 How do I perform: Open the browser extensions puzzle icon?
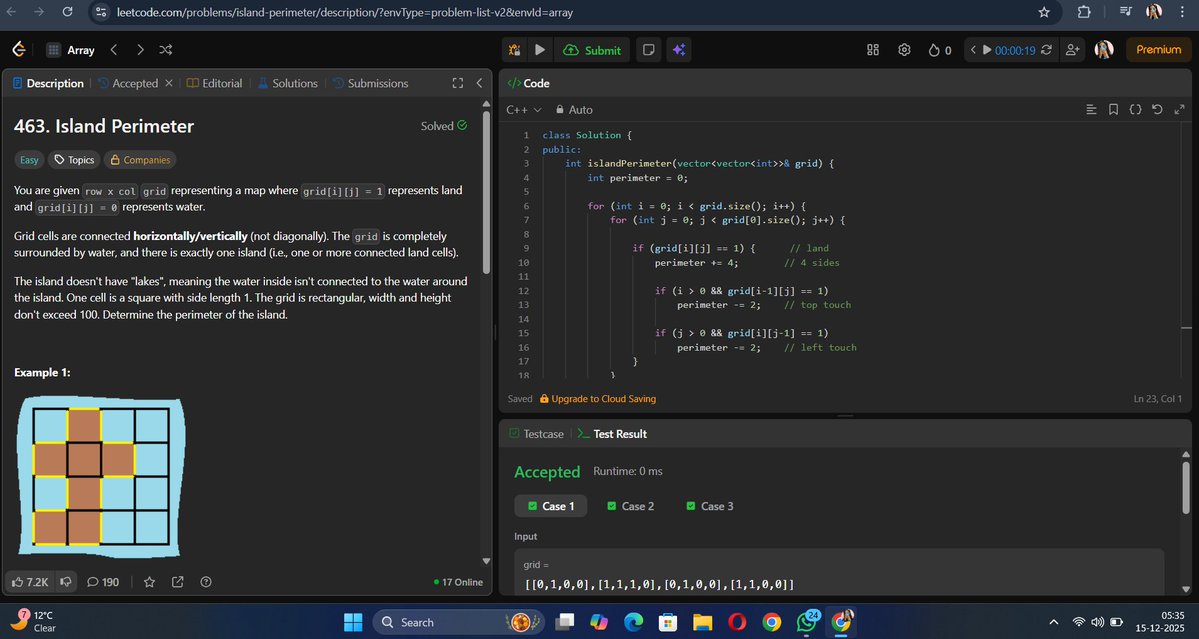click(1084, 12)
